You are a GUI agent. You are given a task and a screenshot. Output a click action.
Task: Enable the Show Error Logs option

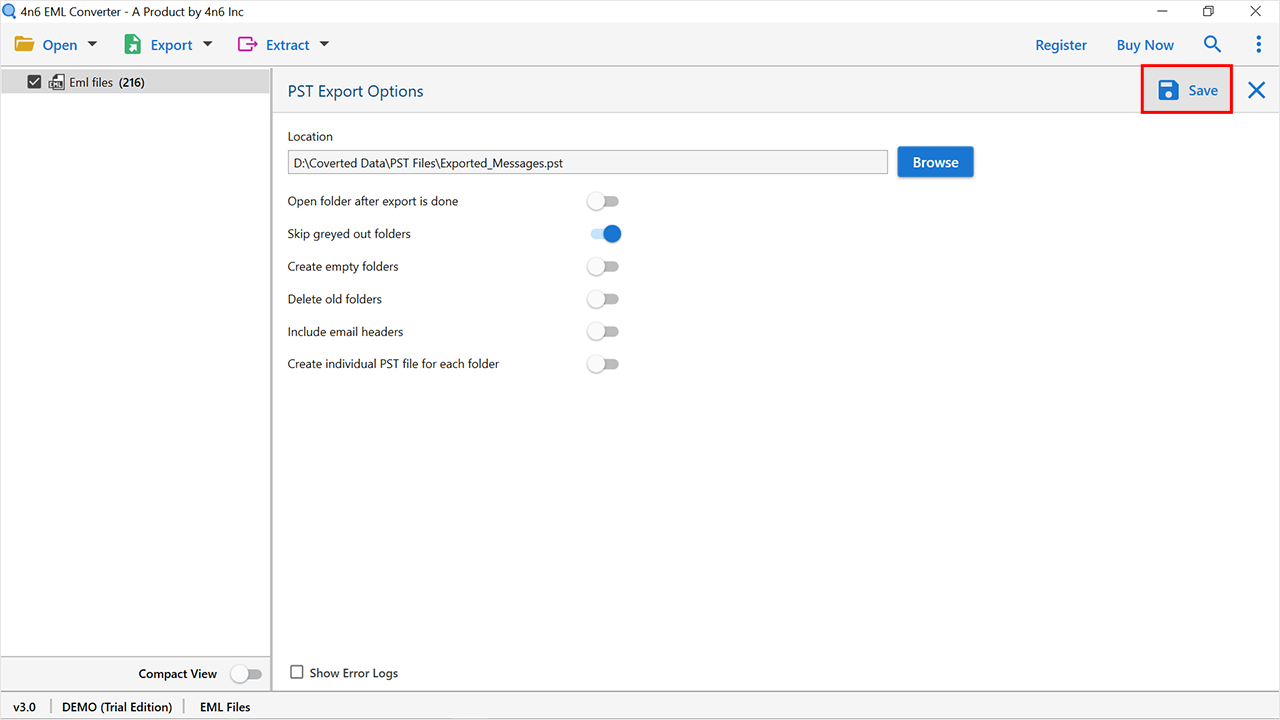[297, 672]
